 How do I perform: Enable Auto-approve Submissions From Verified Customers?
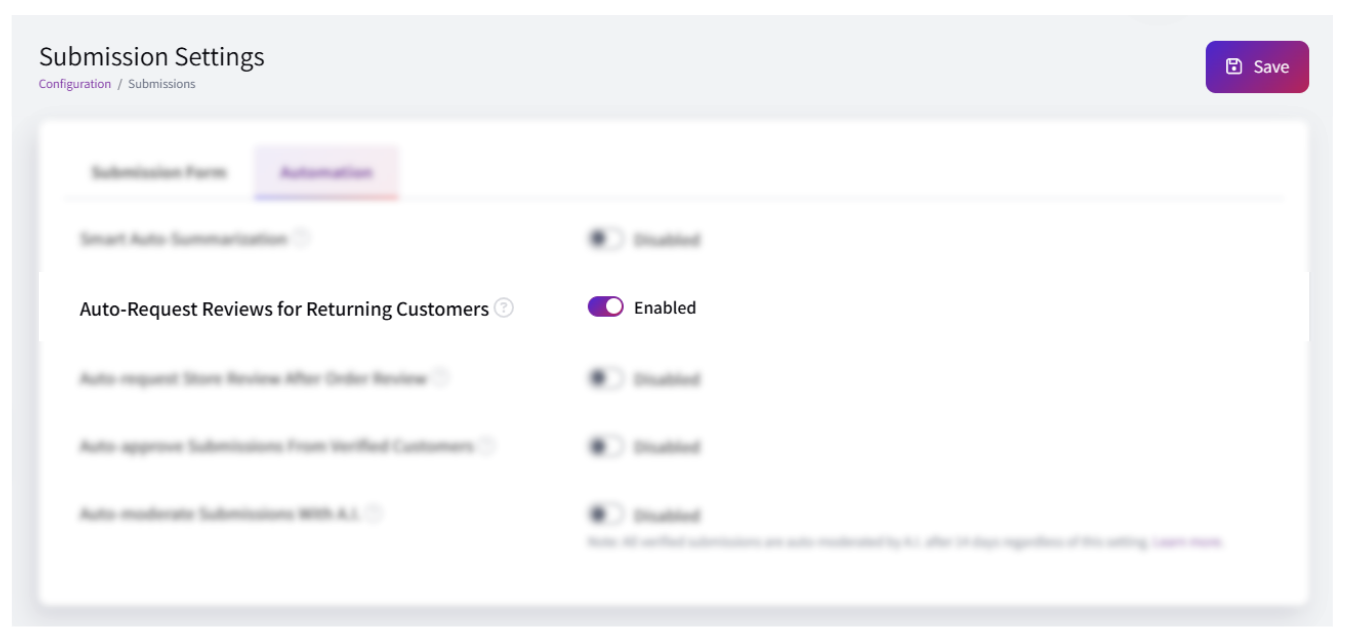tap(605, 446)
